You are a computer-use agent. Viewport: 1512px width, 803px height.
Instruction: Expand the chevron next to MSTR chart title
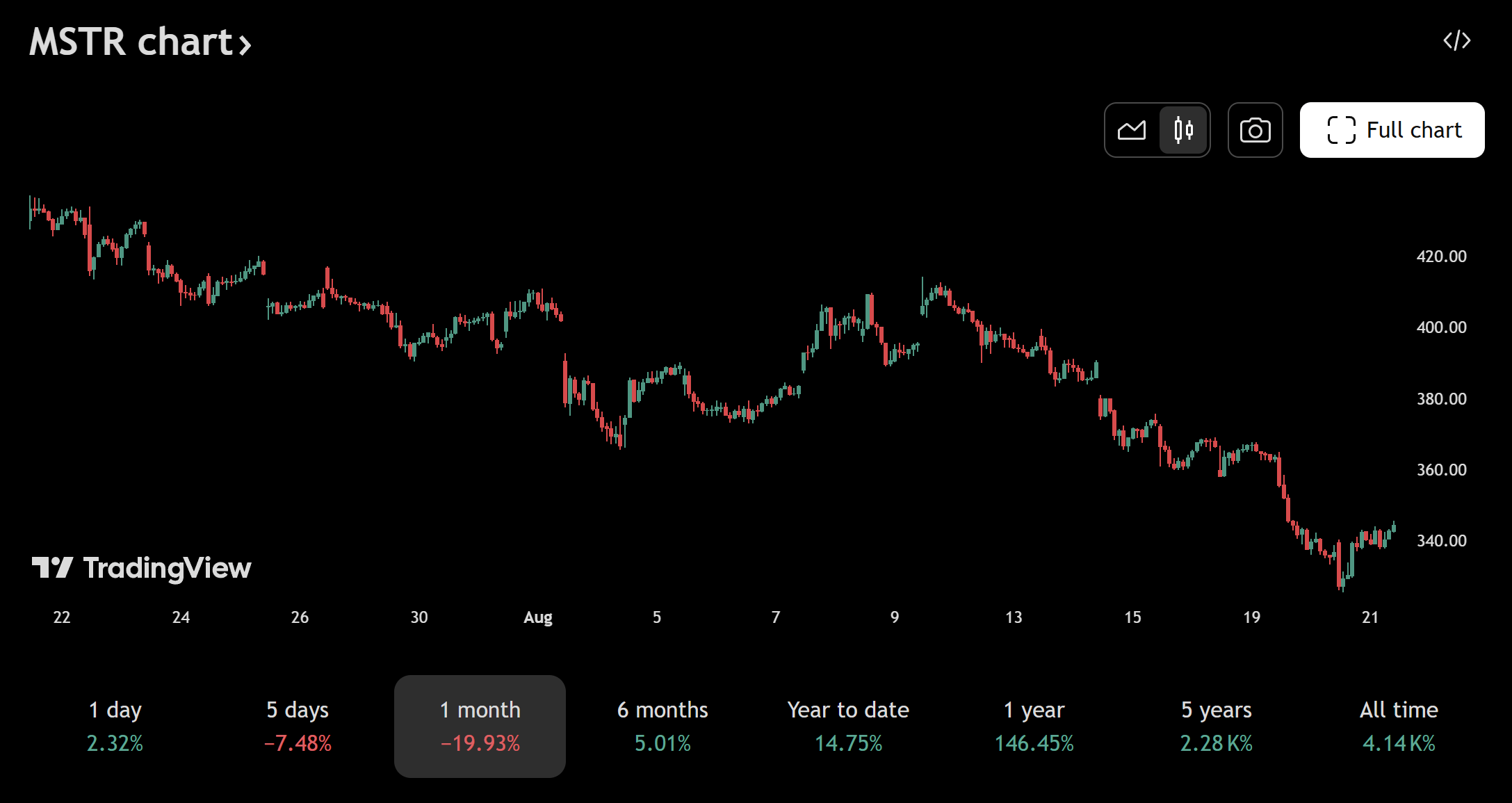coord(245,46)
